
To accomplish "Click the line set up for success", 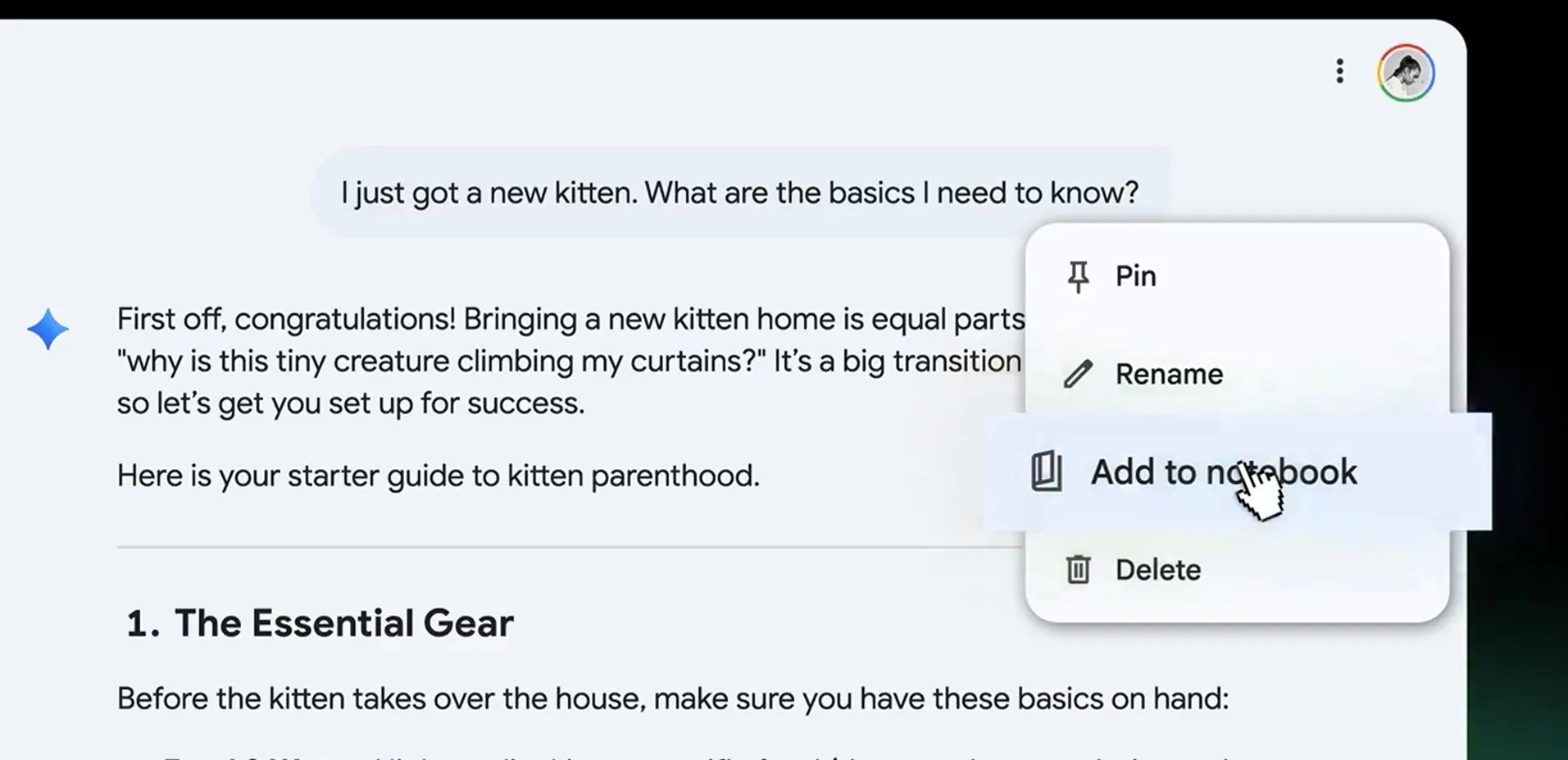I will 350,403.
